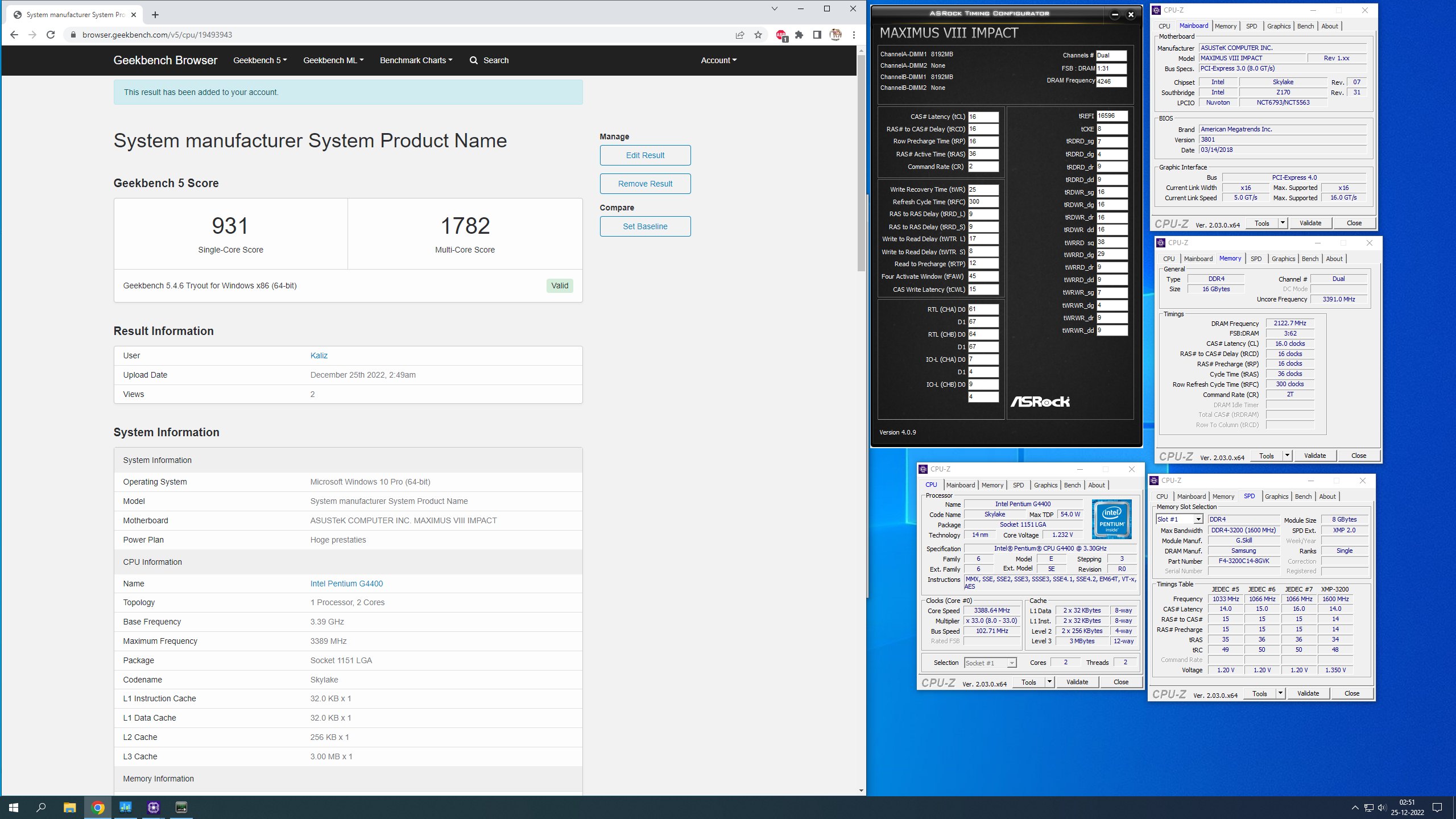Expand Tools dropdown arrow in Memory CPU-Z
This screenshot has height=819, width=1456.
pyautogui.click(x=1287, y=456)
